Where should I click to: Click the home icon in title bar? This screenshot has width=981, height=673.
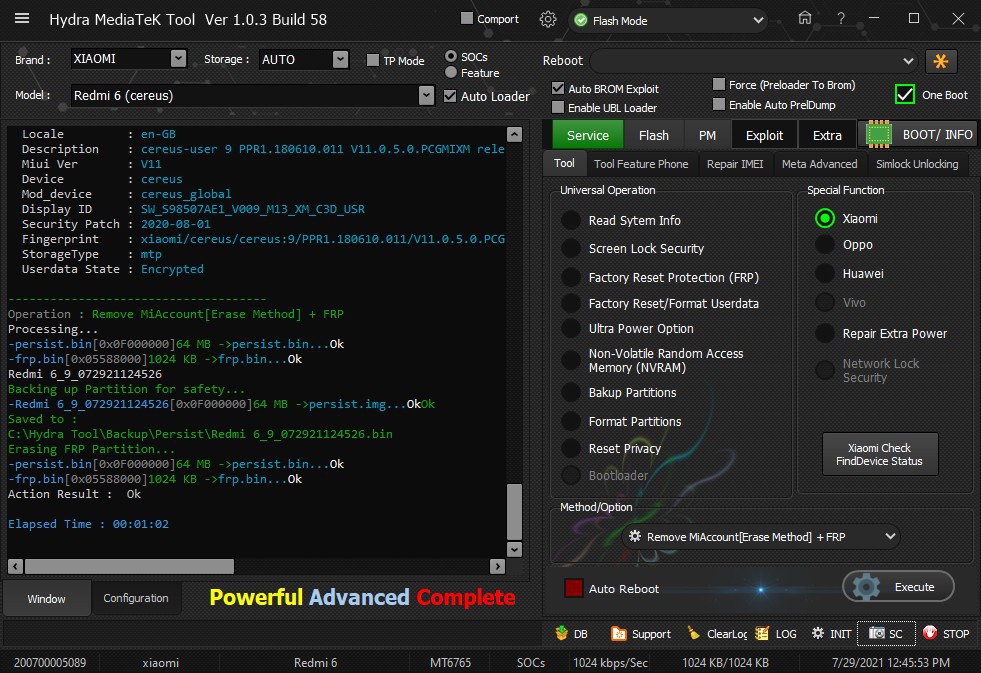(x=805, y=19)
